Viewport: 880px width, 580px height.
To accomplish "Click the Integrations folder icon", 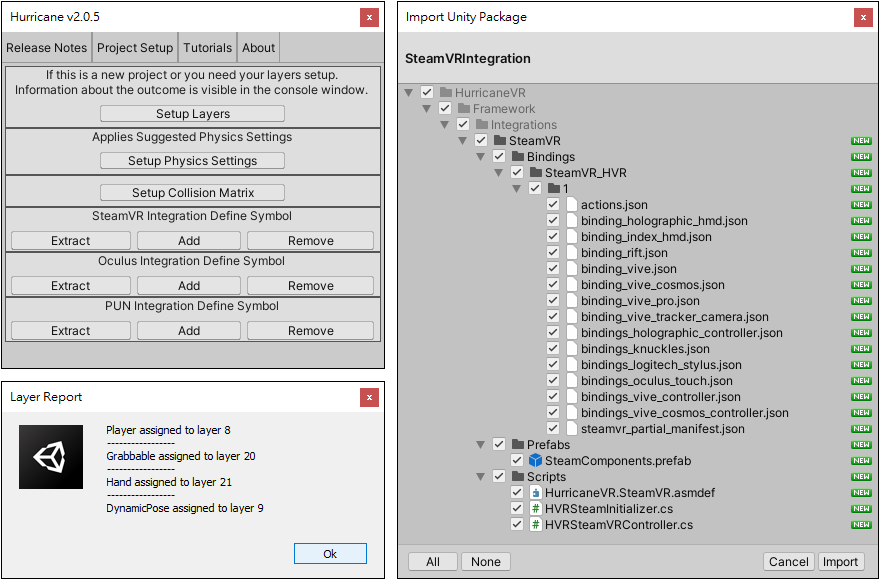I will [482, 125].
